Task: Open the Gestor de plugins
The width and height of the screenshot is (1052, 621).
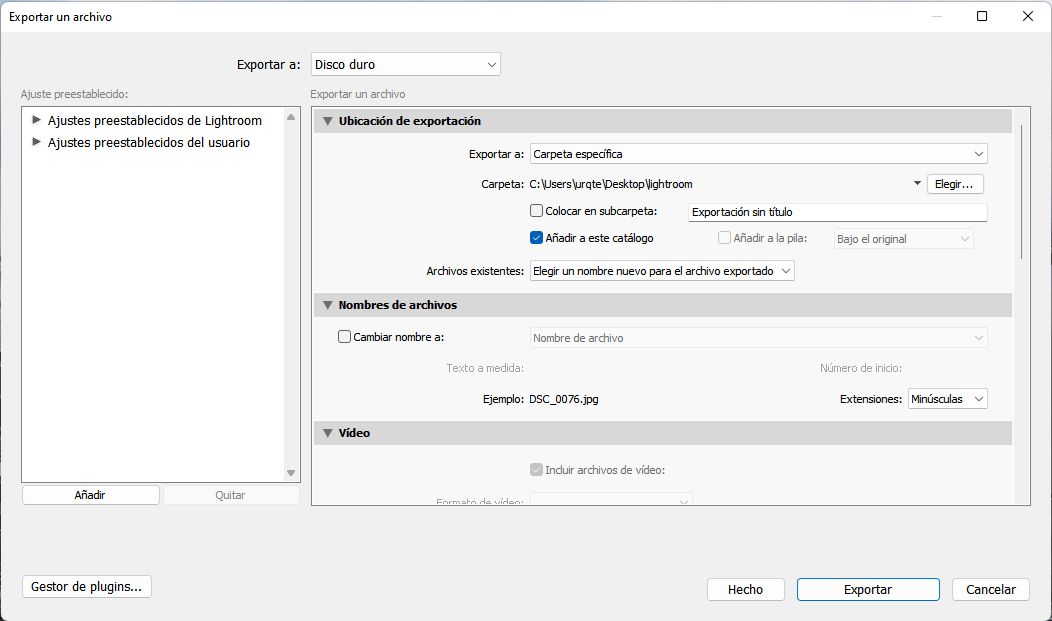Action: pyautogui.click(x=87, y=587)
